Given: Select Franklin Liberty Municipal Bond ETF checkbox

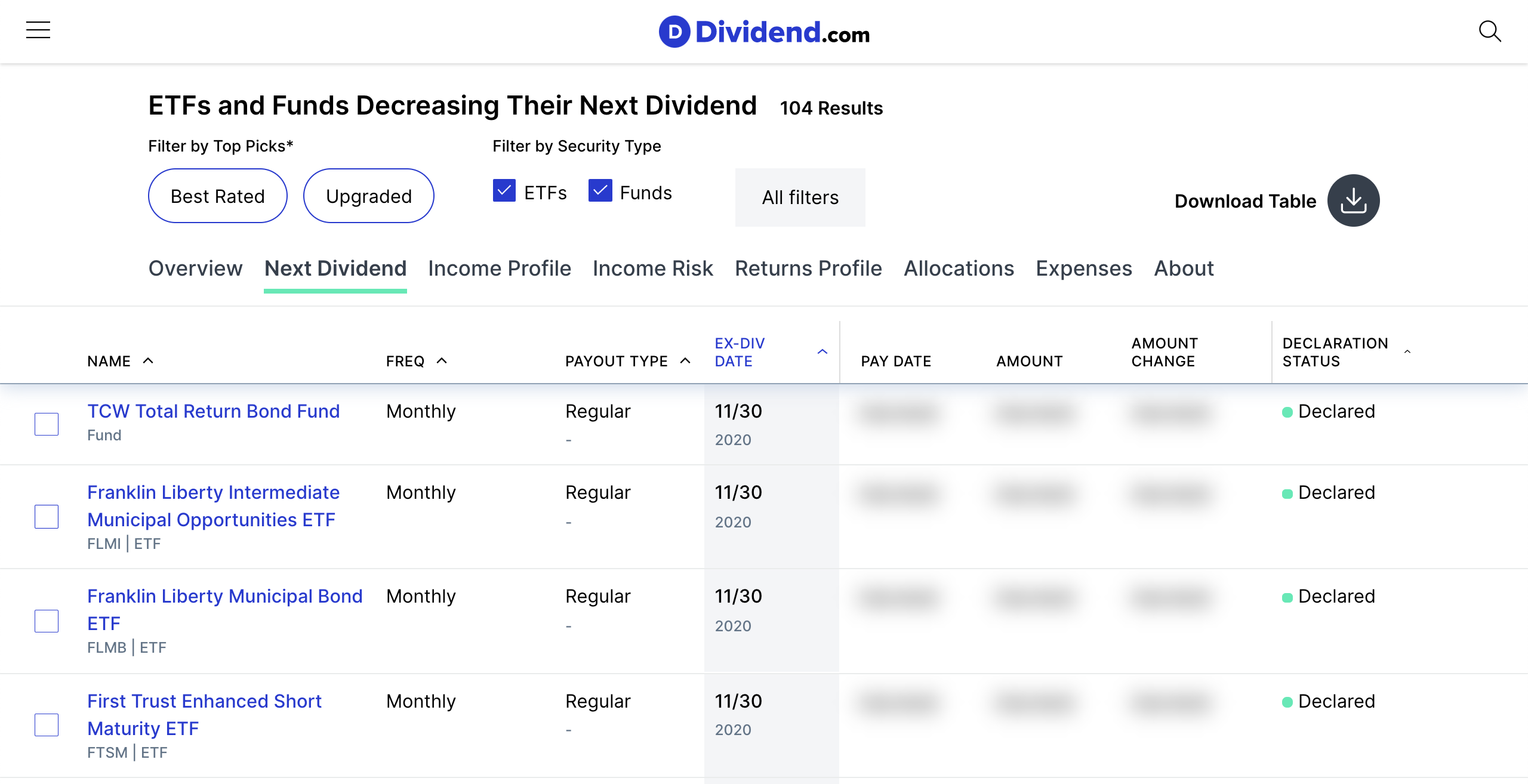Looking at the screenshot, I should (47, 621).
